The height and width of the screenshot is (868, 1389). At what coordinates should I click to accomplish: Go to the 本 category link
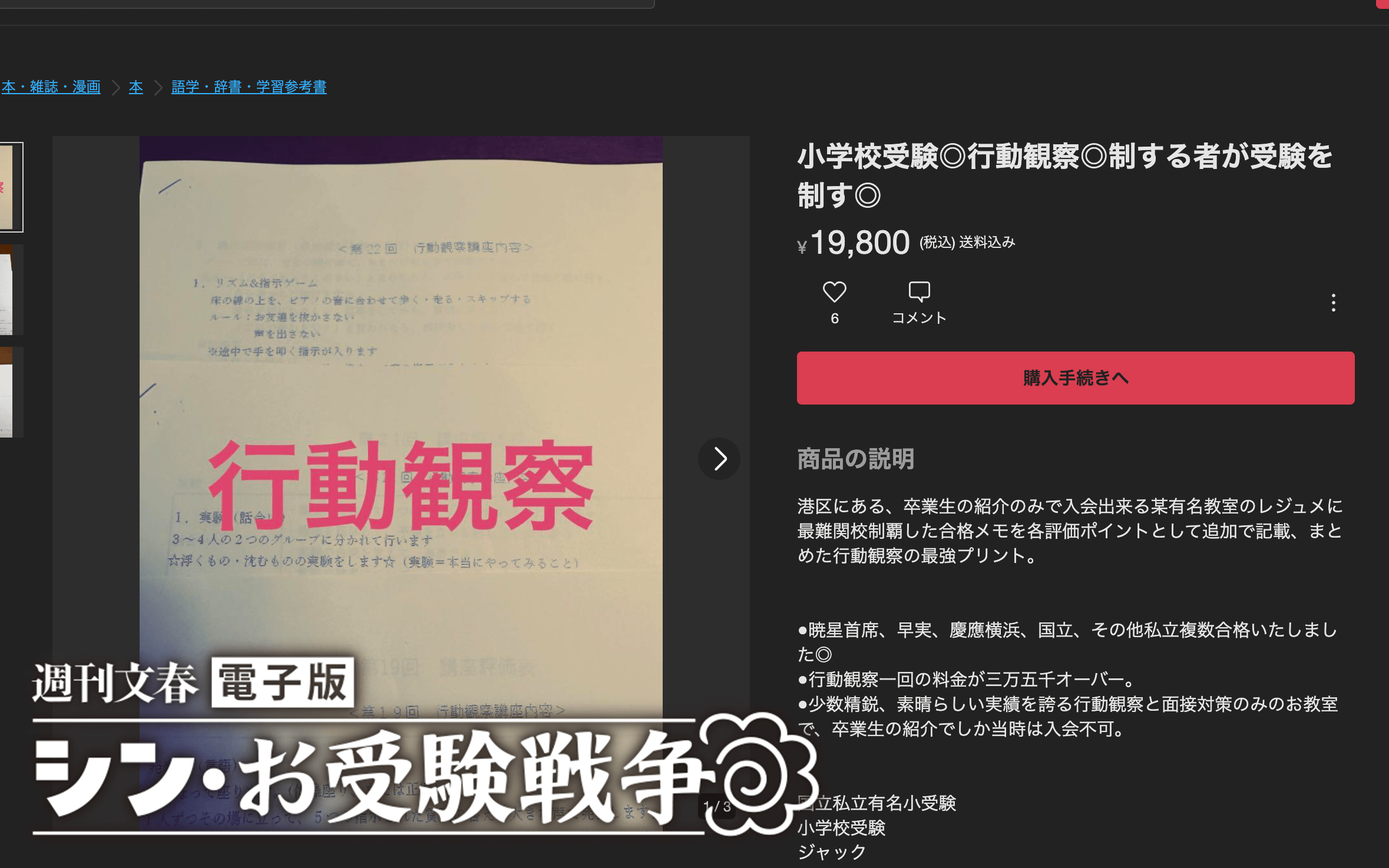pos(136,87)
